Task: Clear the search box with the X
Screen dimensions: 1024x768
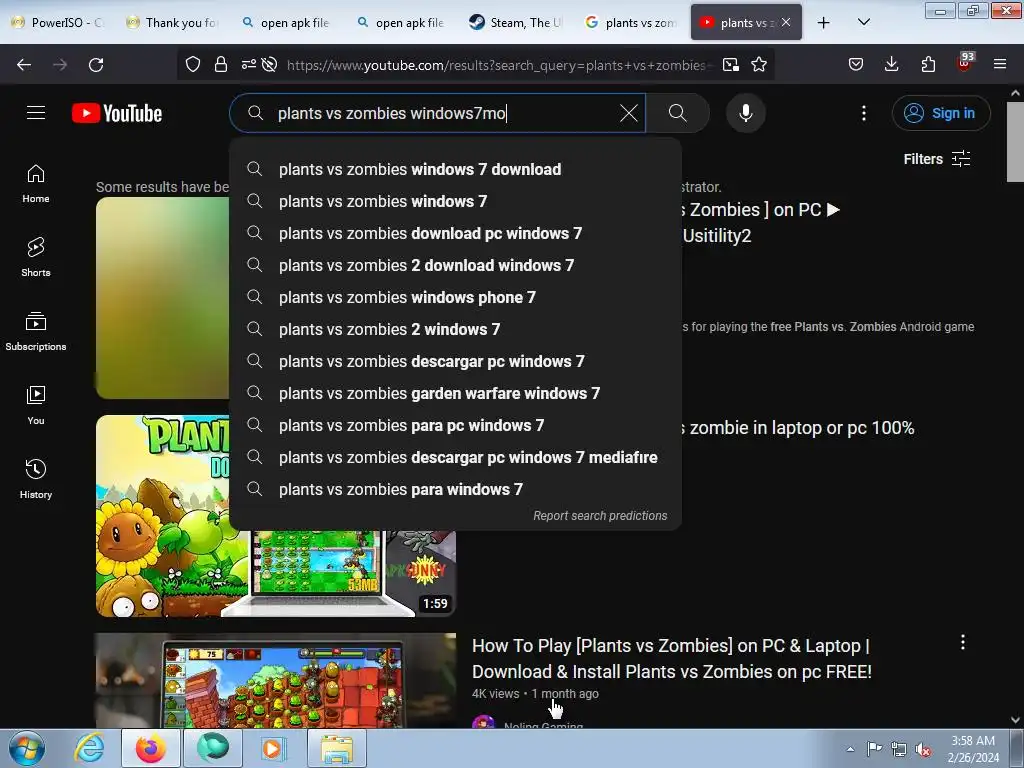Action: point(628,113)
